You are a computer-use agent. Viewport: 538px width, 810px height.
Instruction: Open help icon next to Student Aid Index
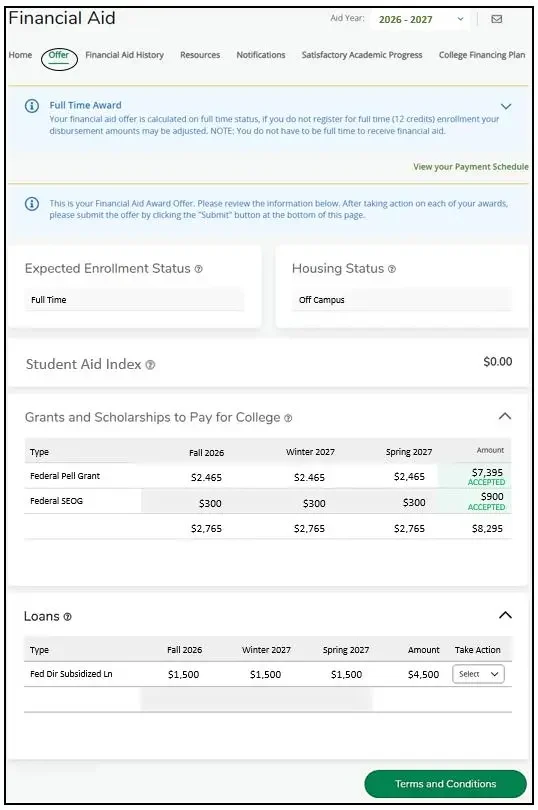click(x=150, y=365)
